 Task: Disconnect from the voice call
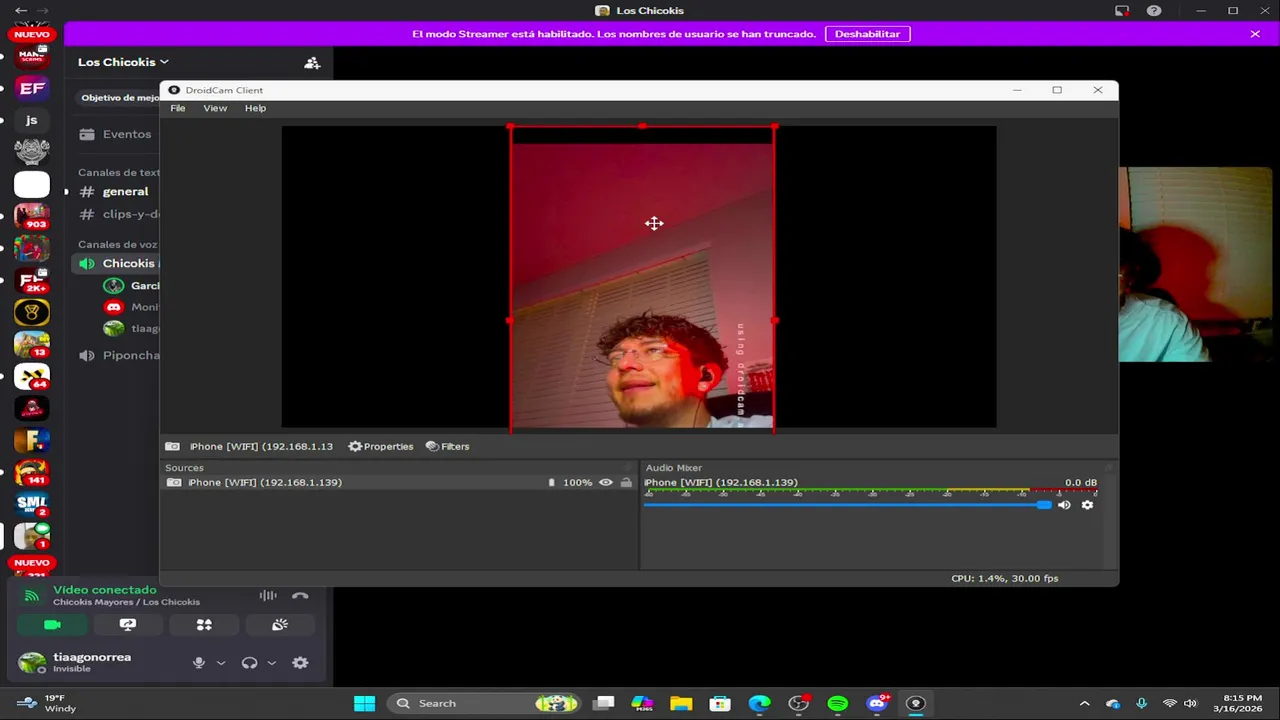click(x=300, y=596)
